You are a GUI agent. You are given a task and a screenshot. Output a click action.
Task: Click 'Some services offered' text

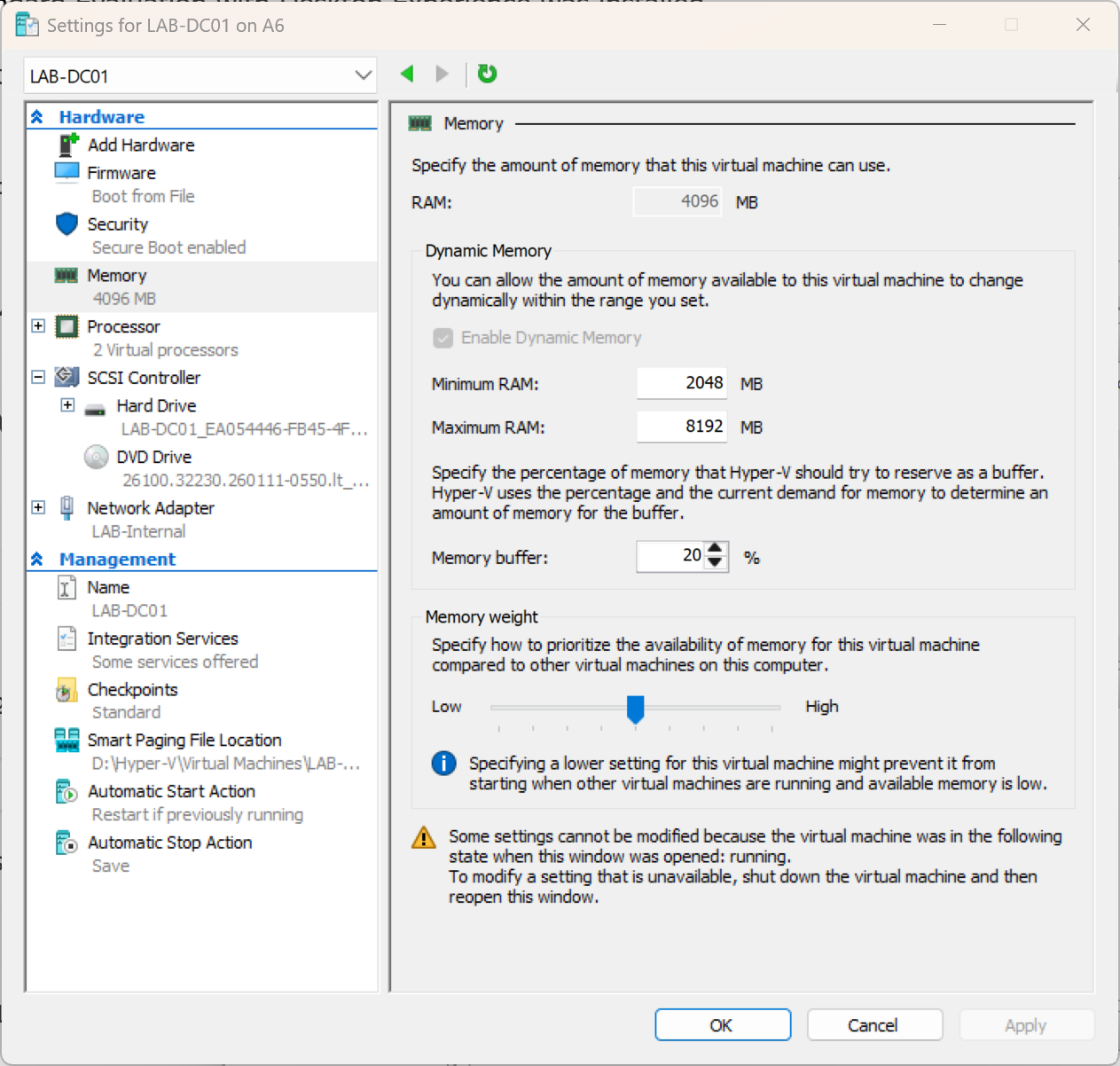click(x=176, y=662)
